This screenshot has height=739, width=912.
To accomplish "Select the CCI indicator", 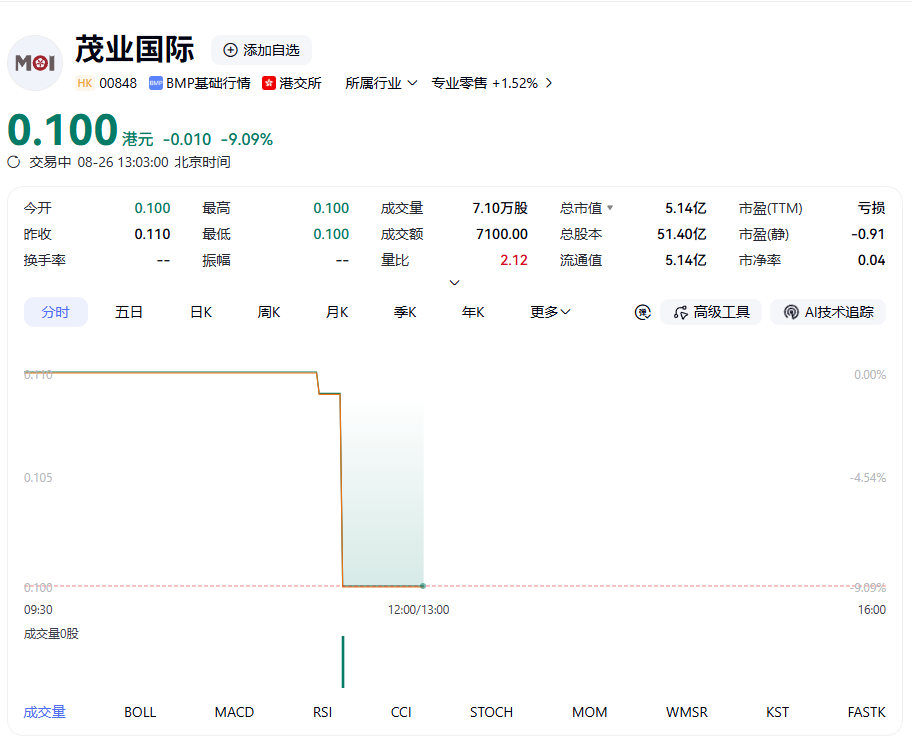I will pyautogui.click(x=401, y=712).
